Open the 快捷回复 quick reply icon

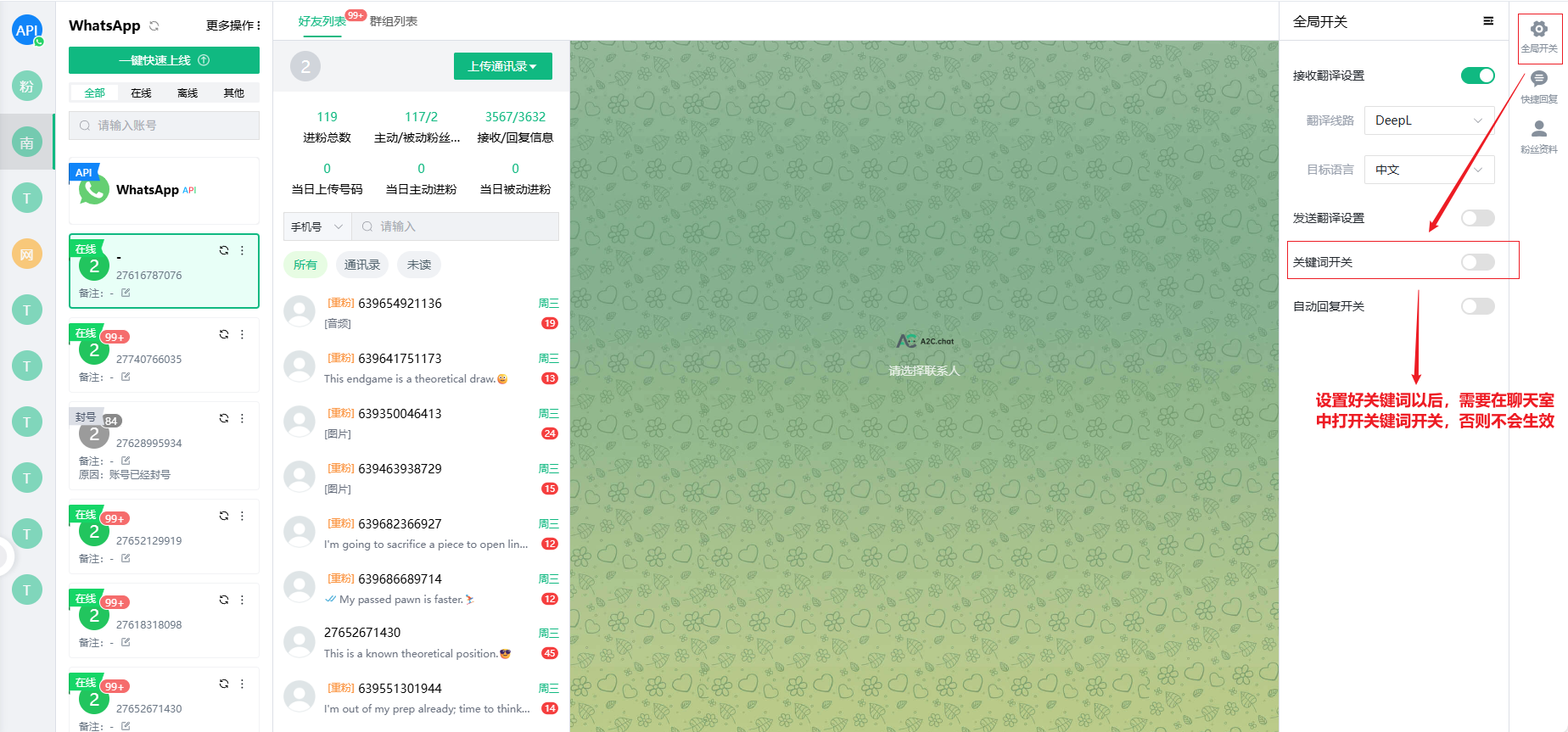(1538, 81)
